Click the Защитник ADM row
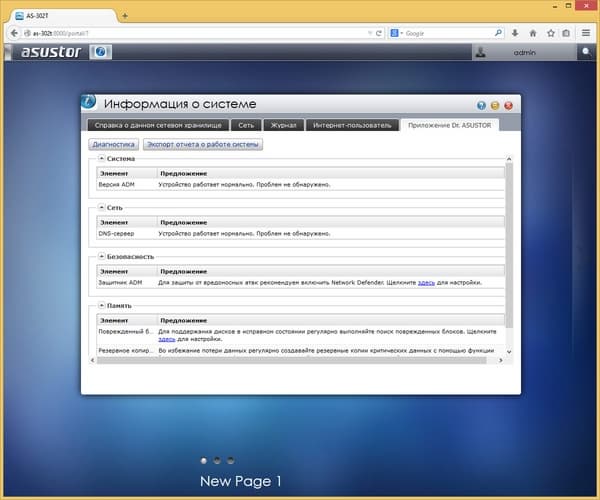 tap(300, 283)
